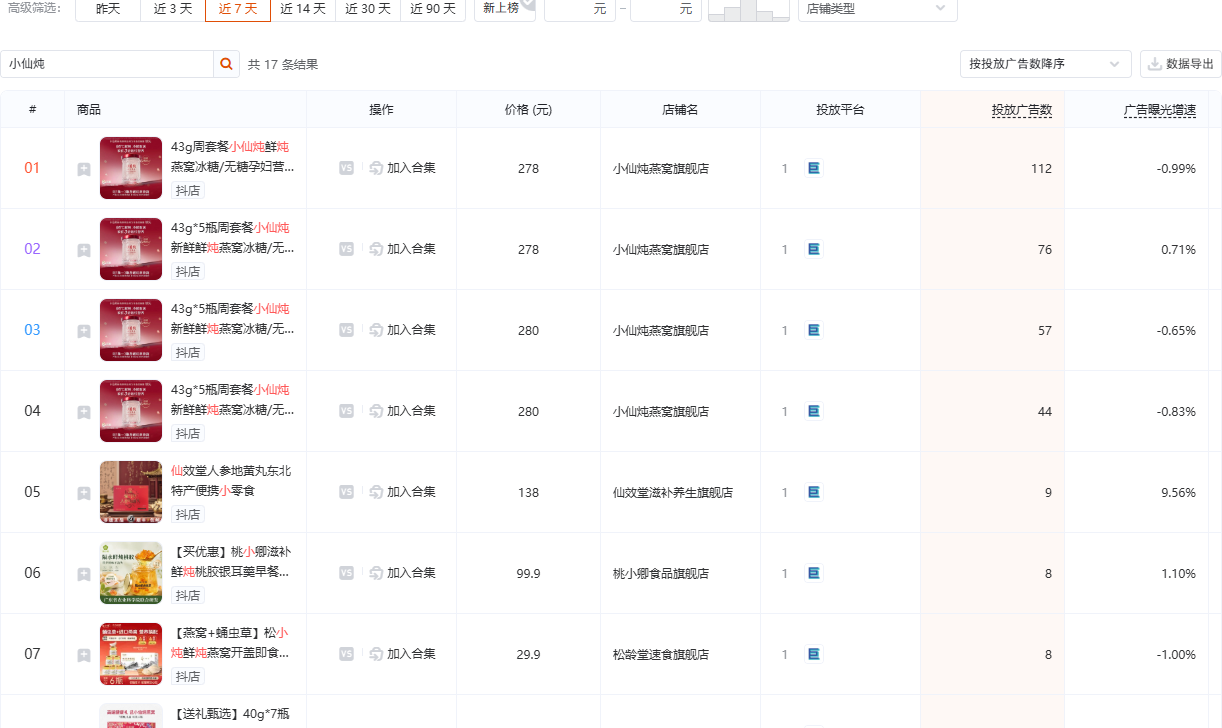
Task: Click ad platform icon for 仙效堂滋补养生旗舰店
Action: 814,492
